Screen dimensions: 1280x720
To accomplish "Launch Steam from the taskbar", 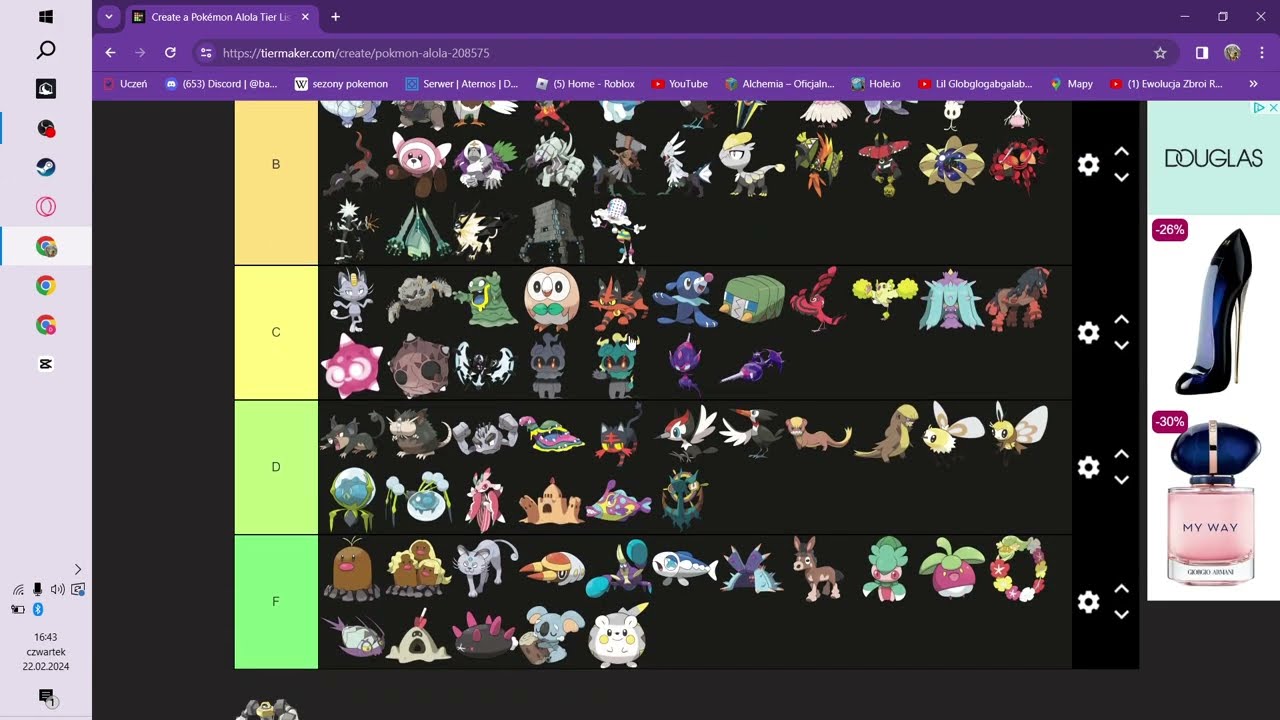I will click(x=46, y=167).
